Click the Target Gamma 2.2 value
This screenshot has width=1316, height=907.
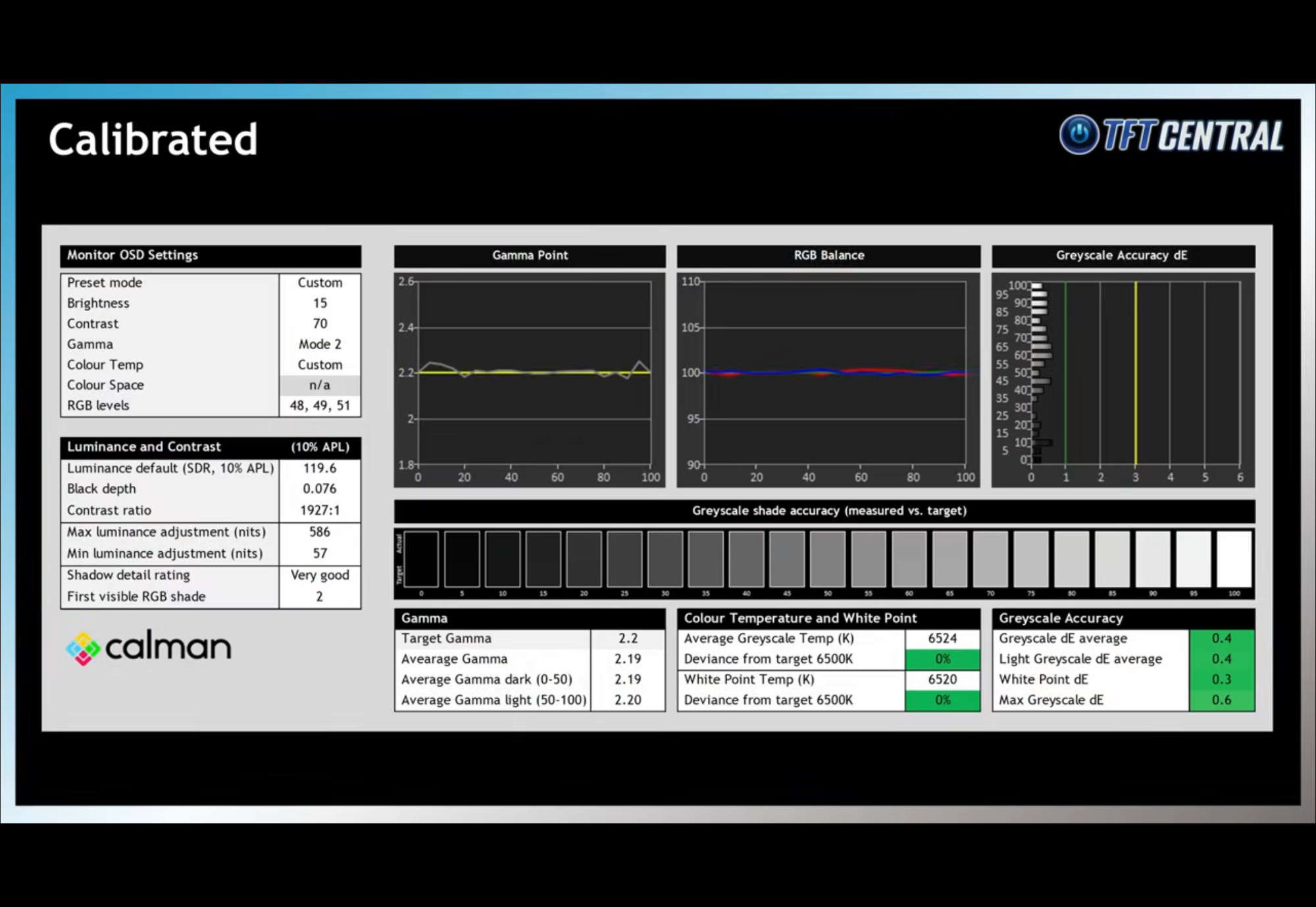(x=628, y=638)
